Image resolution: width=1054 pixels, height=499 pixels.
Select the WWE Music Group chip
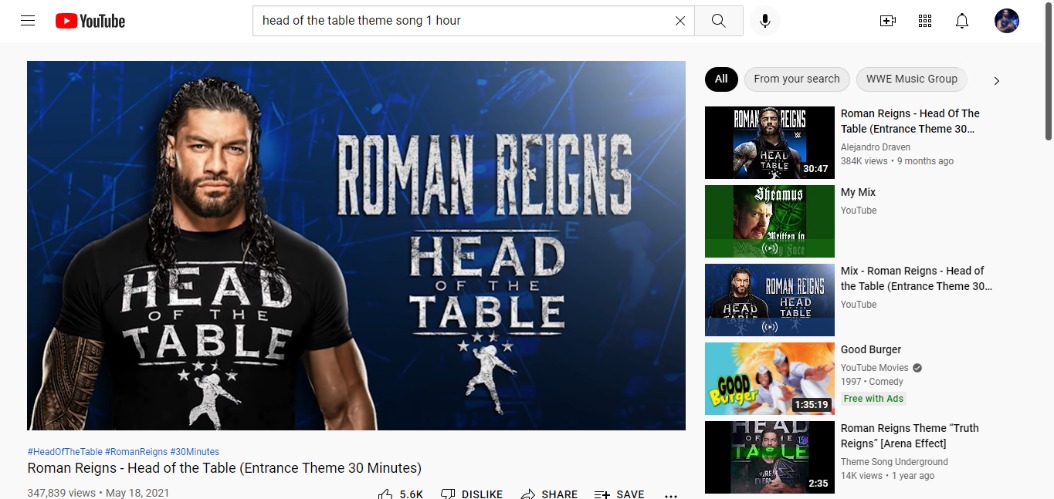coord(911,79)
